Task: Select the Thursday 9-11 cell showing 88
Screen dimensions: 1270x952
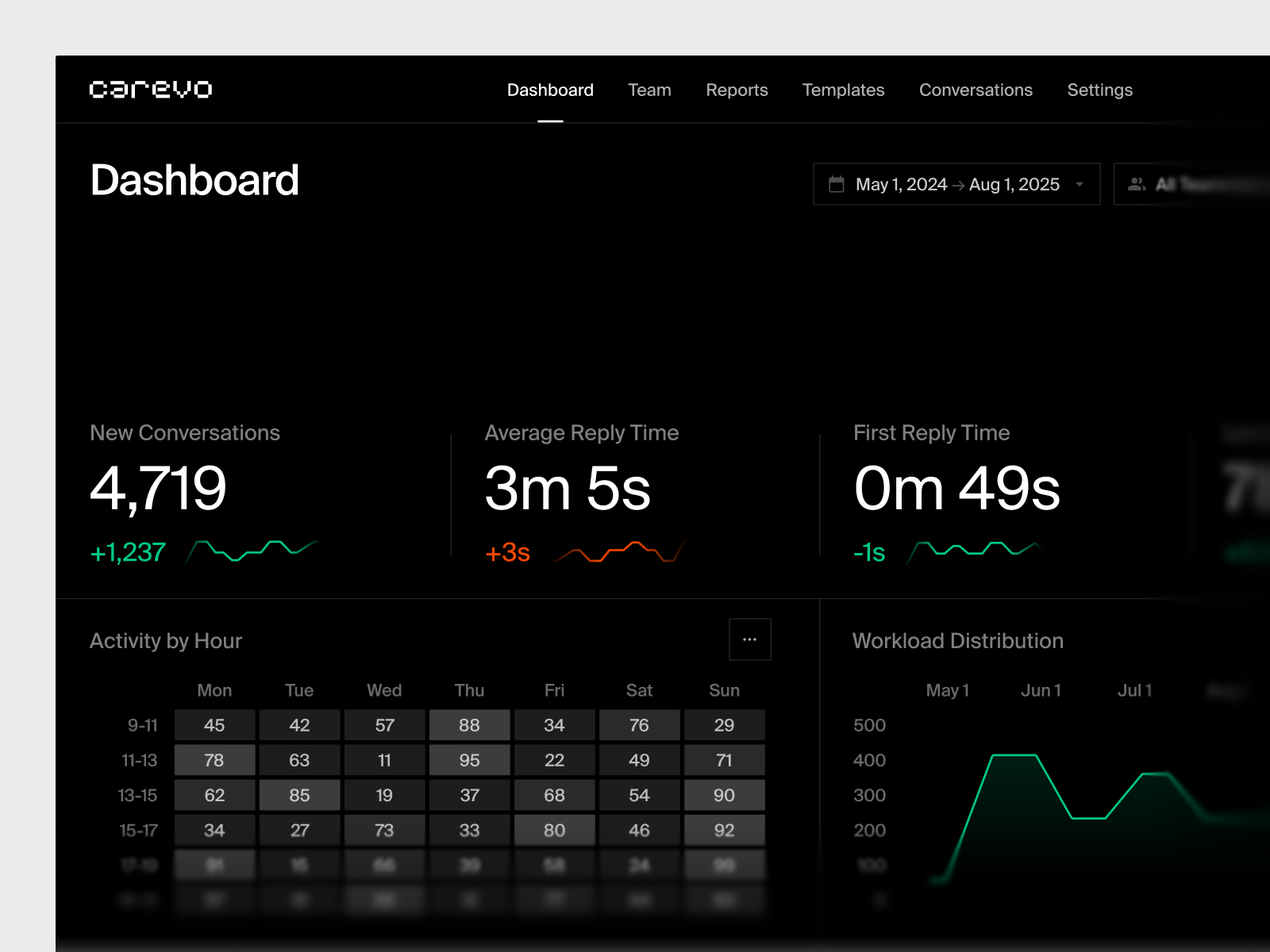Action: tap(469, 724)
